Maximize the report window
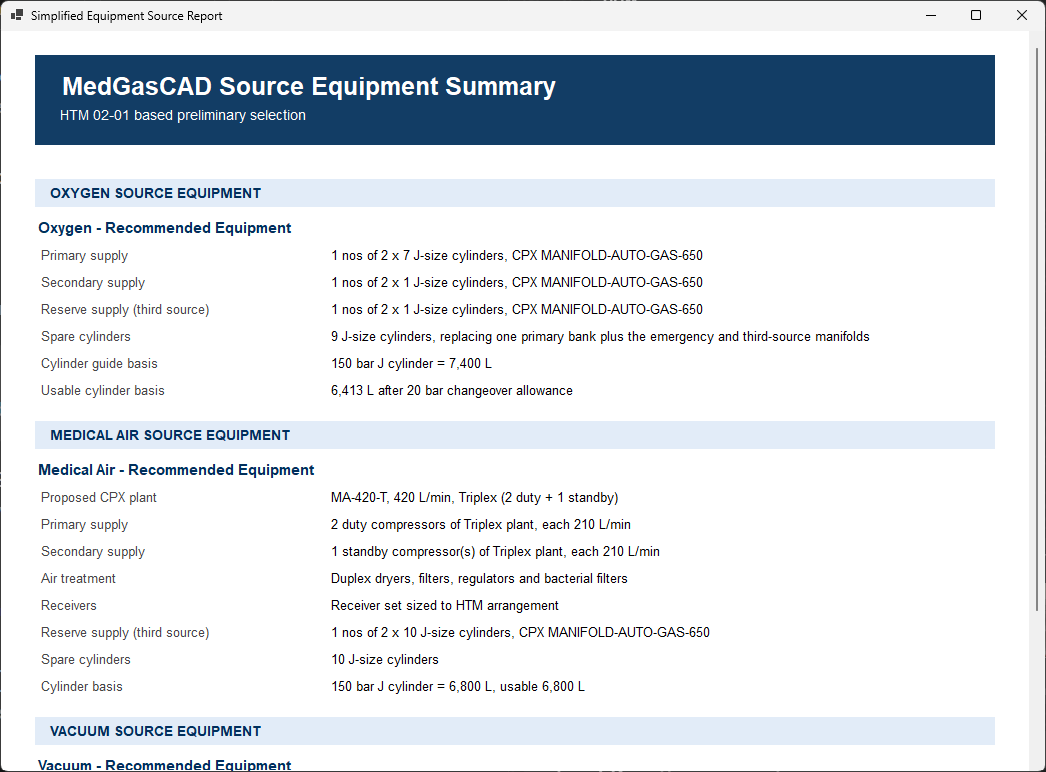This screenshot has height=772, width=1046. click(x=975, y=15)
